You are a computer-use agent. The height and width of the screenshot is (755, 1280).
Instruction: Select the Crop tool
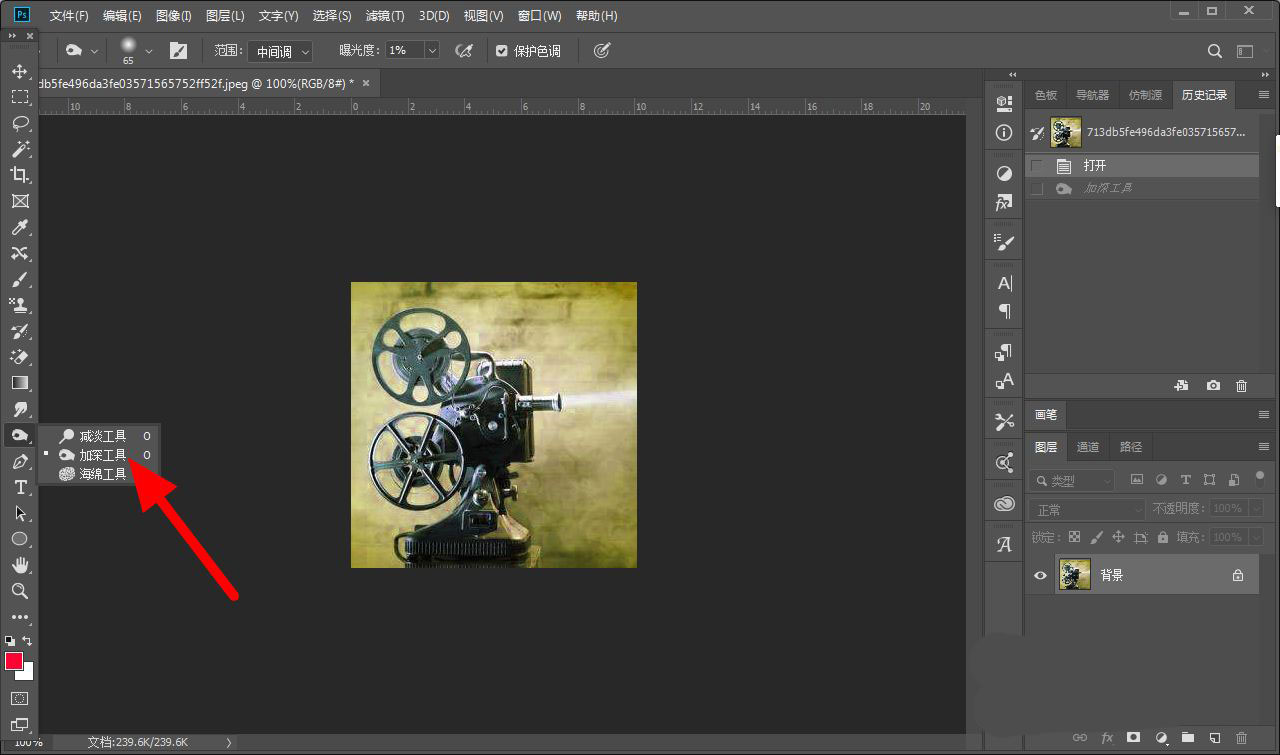point(19,175)
